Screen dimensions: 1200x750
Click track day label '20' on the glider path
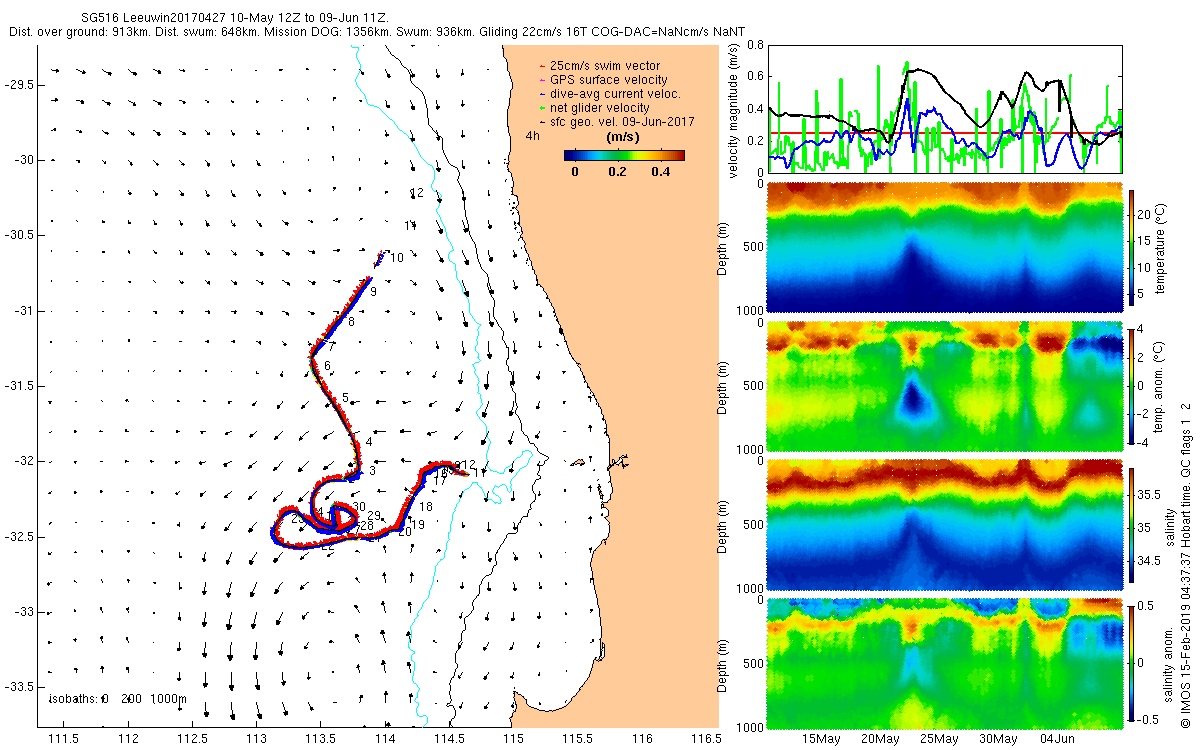pyautogui.click(x=405, y=532)
